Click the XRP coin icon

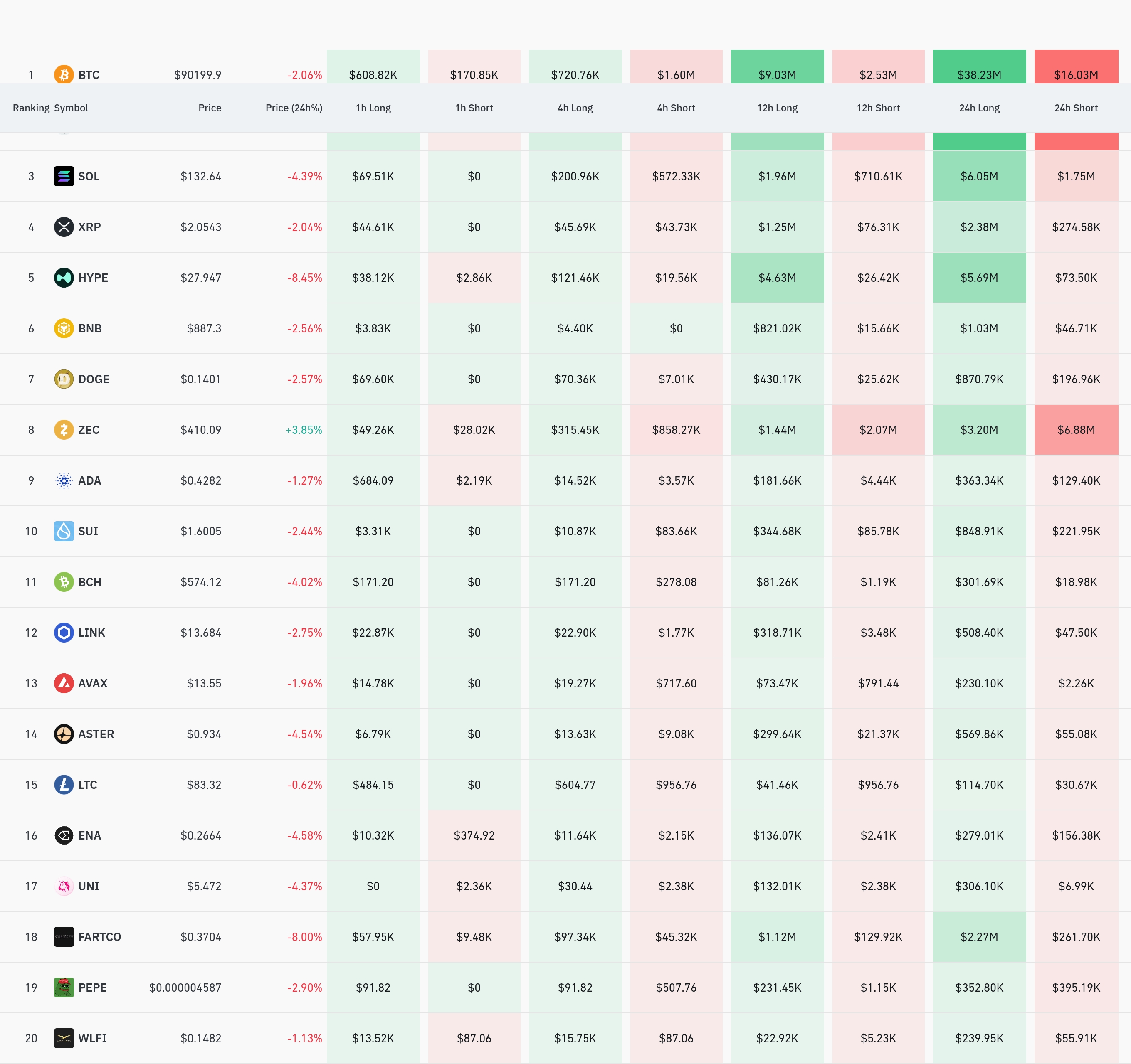click(64, 227)
